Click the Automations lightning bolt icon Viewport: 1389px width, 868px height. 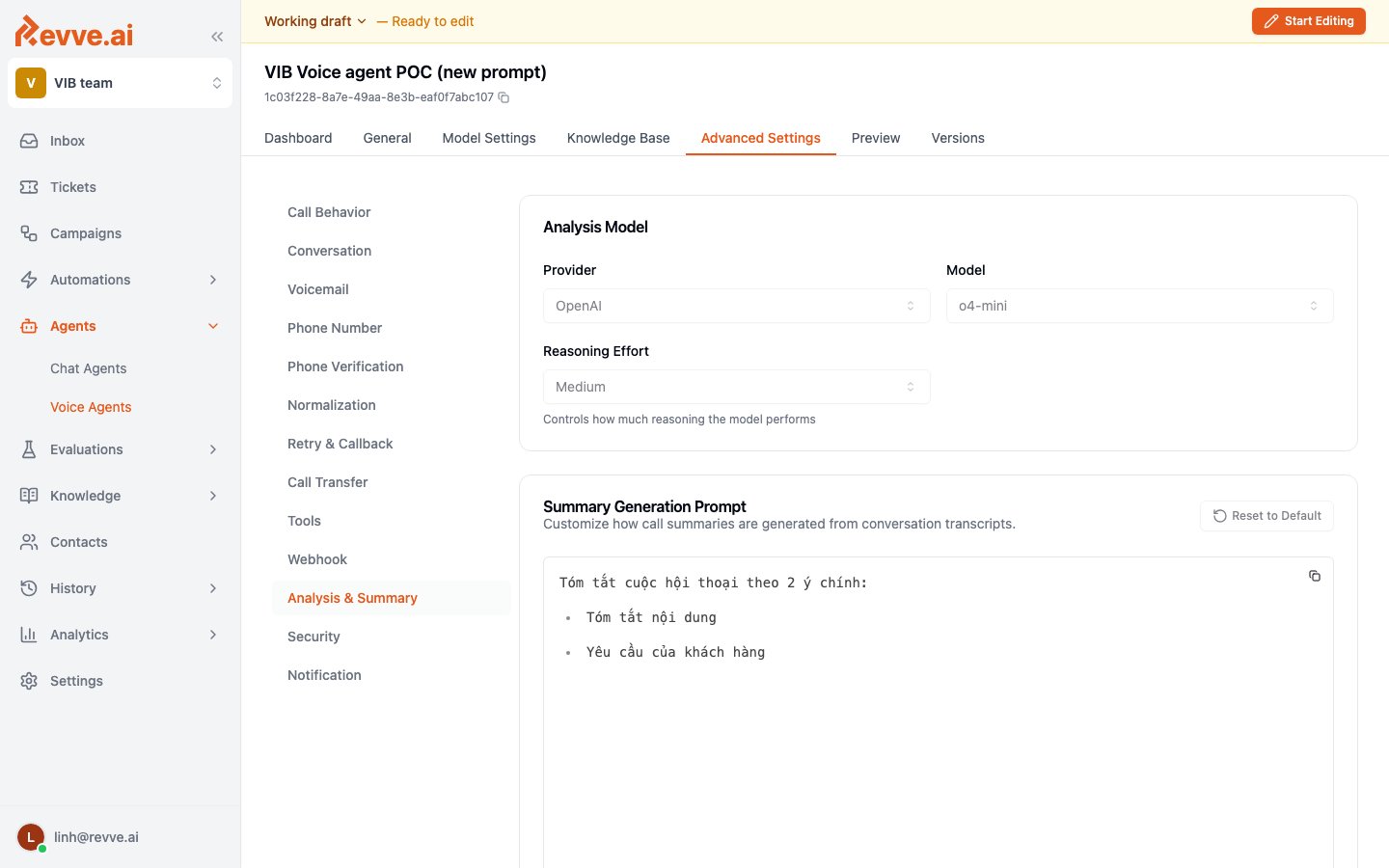tap(29, 280)
